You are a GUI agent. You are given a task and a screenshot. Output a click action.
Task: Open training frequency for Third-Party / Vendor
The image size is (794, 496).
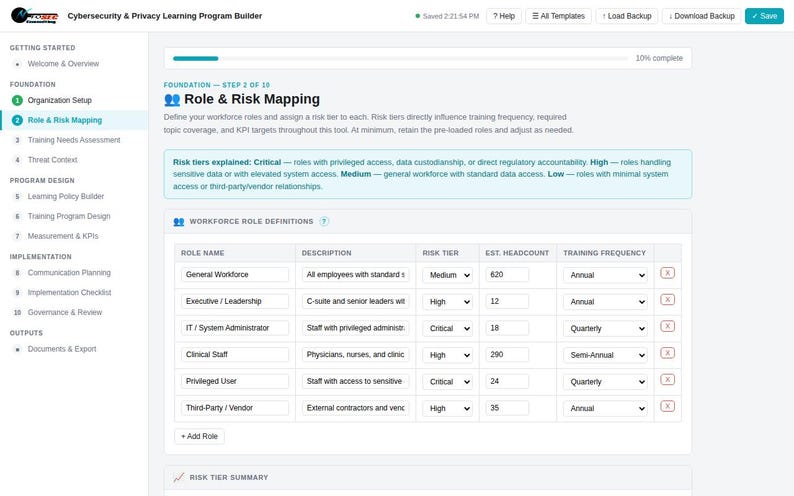pos(605,408)
